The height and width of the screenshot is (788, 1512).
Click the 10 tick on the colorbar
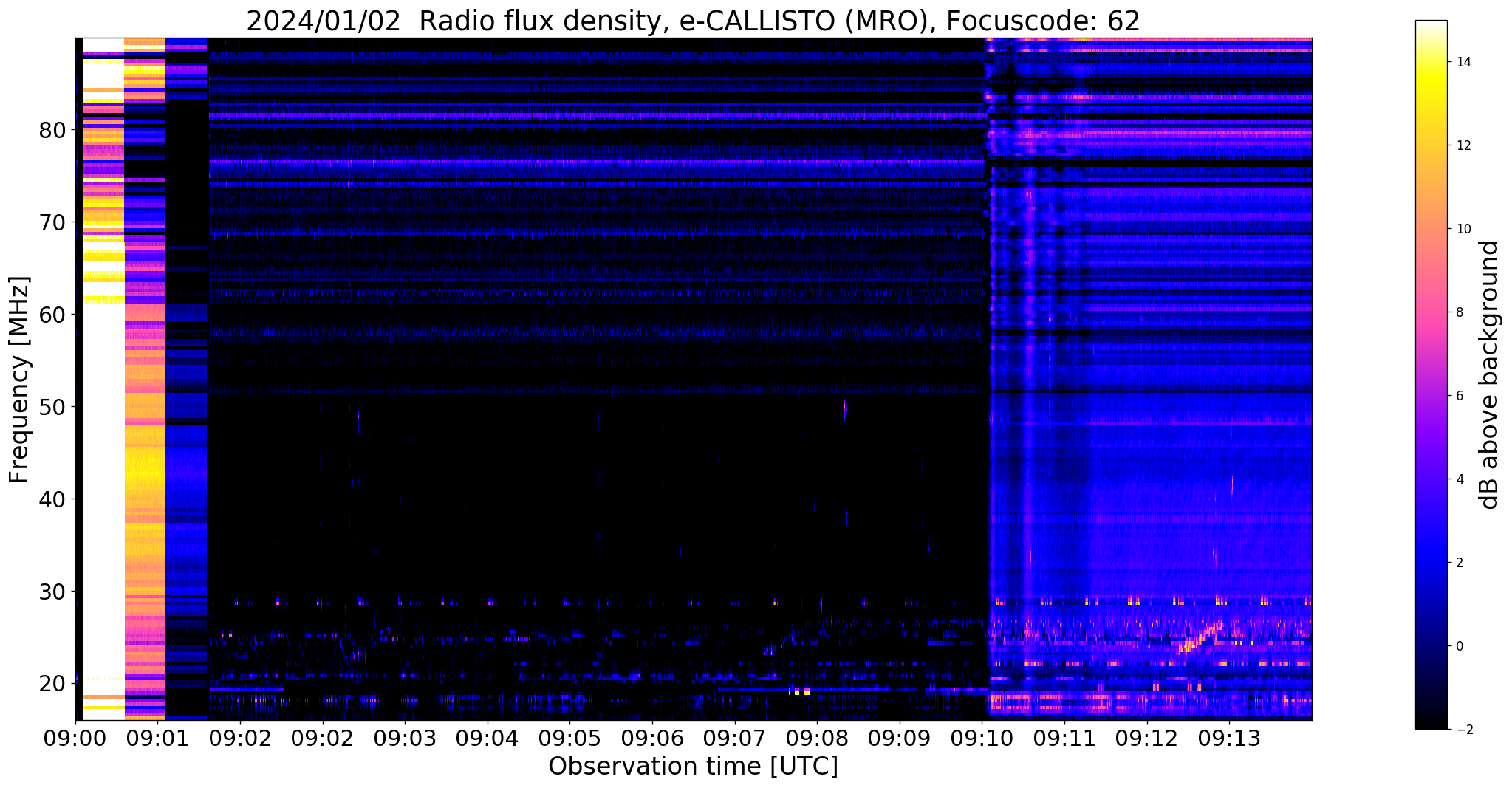coord(1462,229)
